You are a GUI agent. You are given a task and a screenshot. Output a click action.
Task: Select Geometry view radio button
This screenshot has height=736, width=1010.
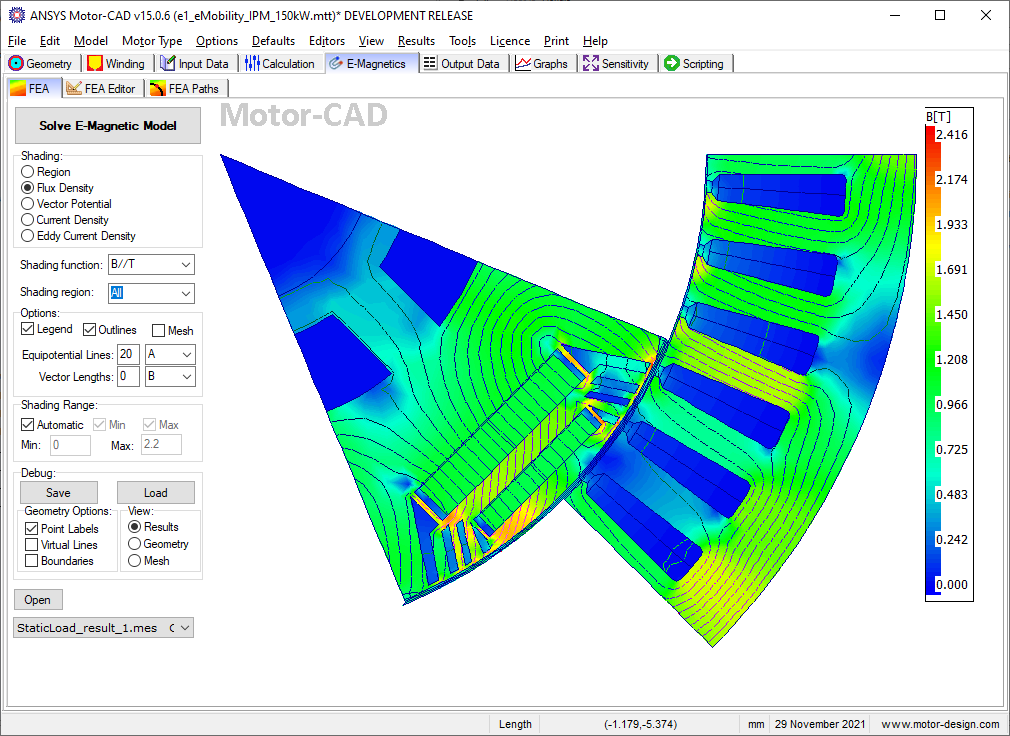point(134,543)
